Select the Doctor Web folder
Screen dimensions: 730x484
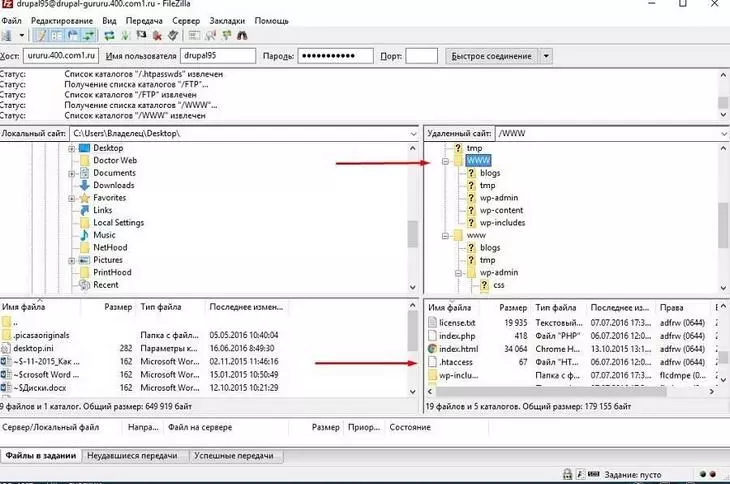coord(114,160)
